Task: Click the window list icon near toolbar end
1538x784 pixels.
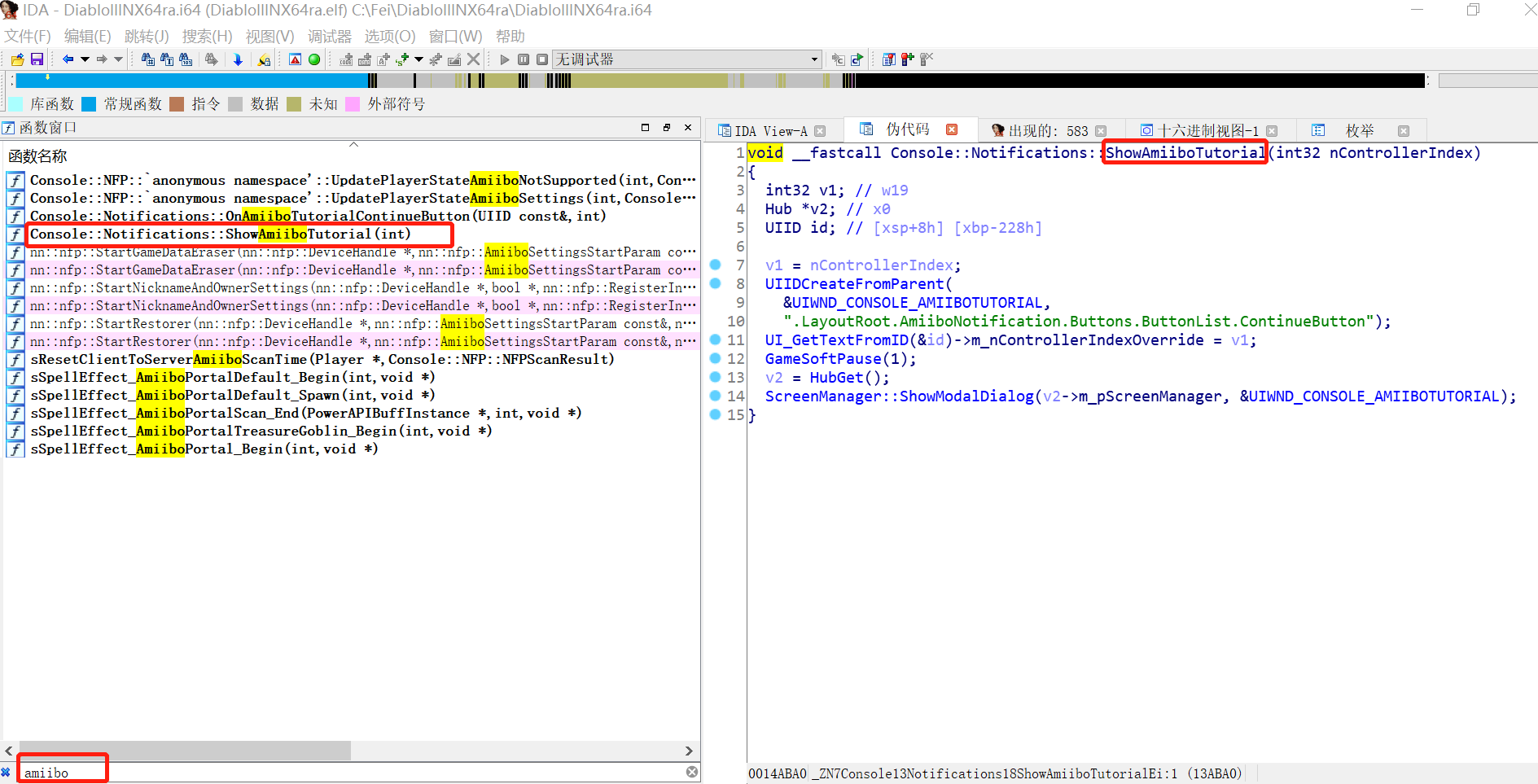Action: (x=888, y=59)
